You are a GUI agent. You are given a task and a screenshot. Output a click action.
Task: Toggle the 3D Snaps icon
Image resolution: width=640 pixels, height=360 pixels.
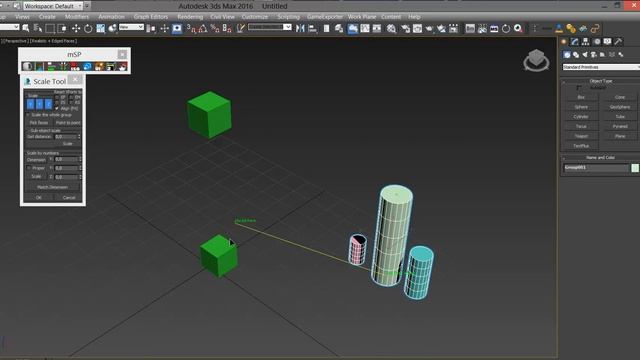click(x=191, y=29)
